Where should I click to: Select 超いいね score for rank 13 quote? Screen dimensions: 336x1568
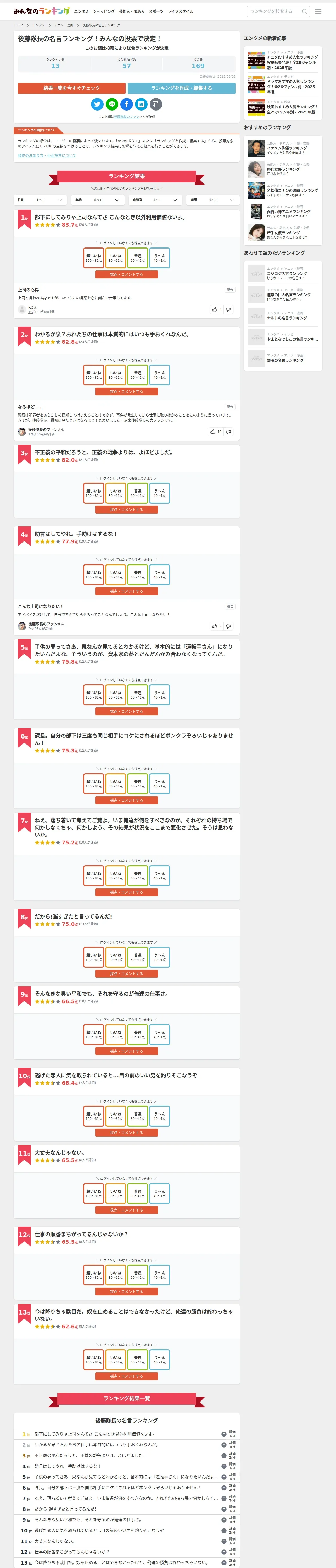coord(94,1360)
